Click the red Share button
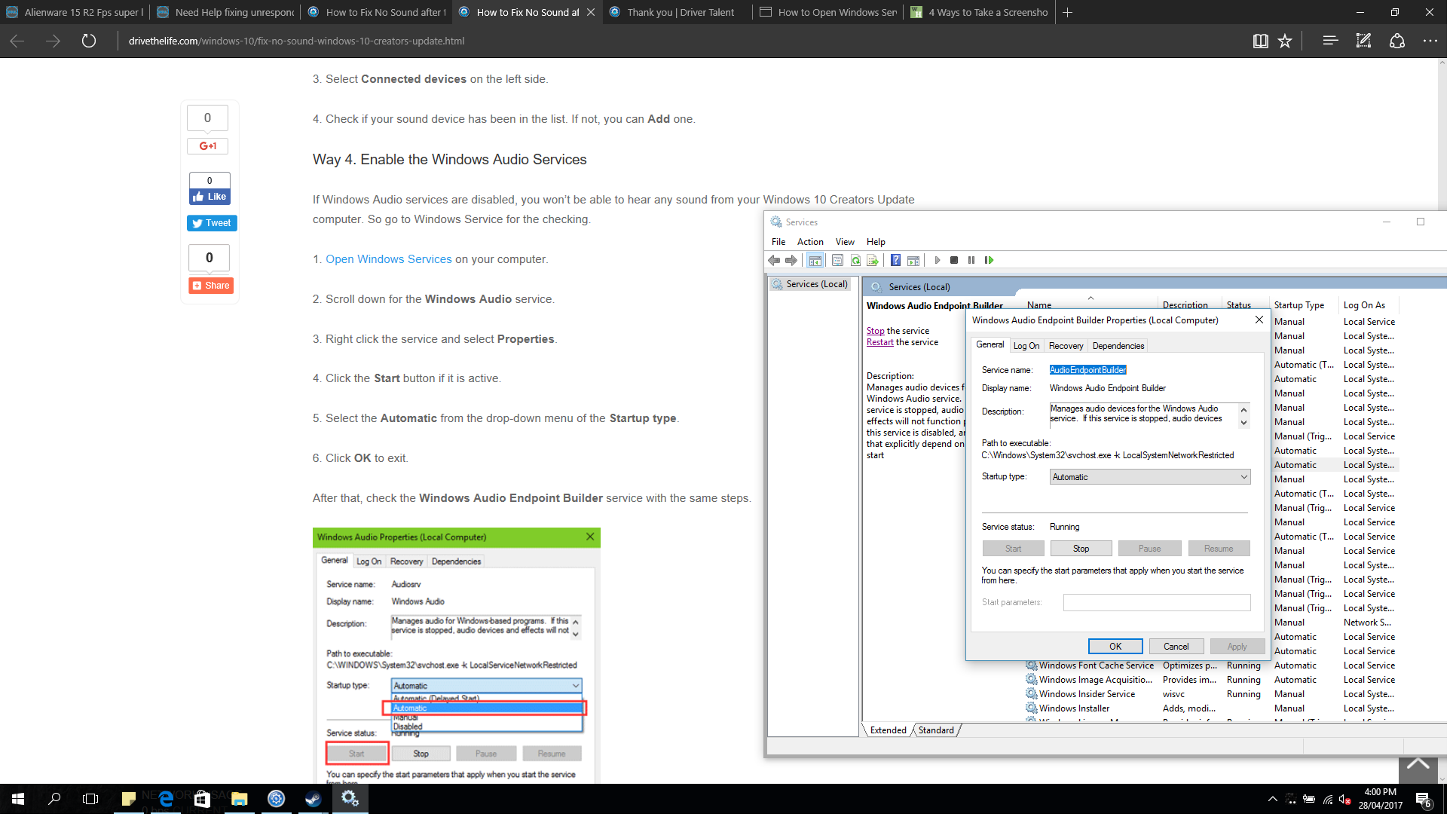1456x823 pixels. pos(213,287)
